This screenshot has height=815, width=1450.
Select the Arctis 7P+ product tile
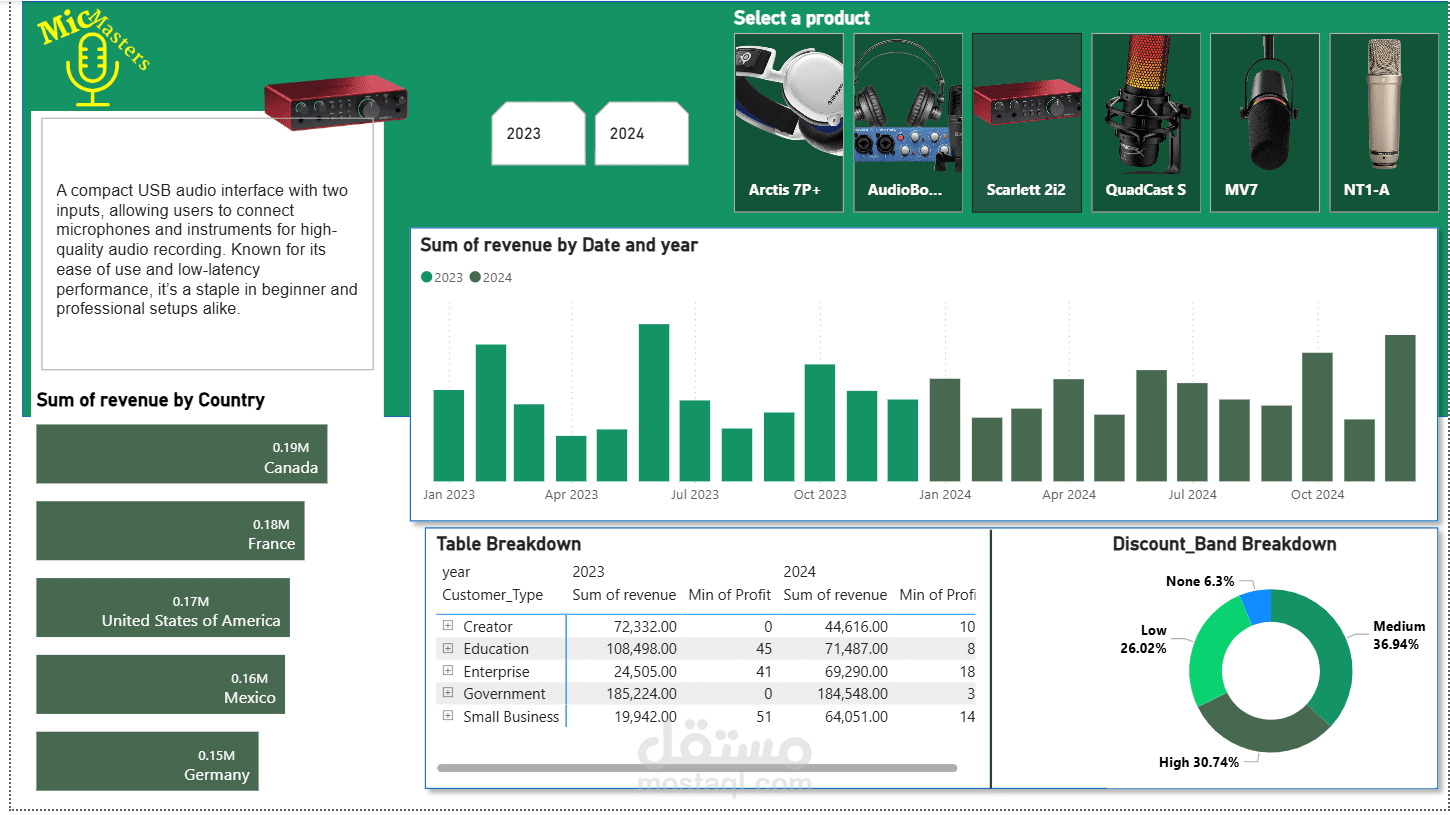pos(789,123)
